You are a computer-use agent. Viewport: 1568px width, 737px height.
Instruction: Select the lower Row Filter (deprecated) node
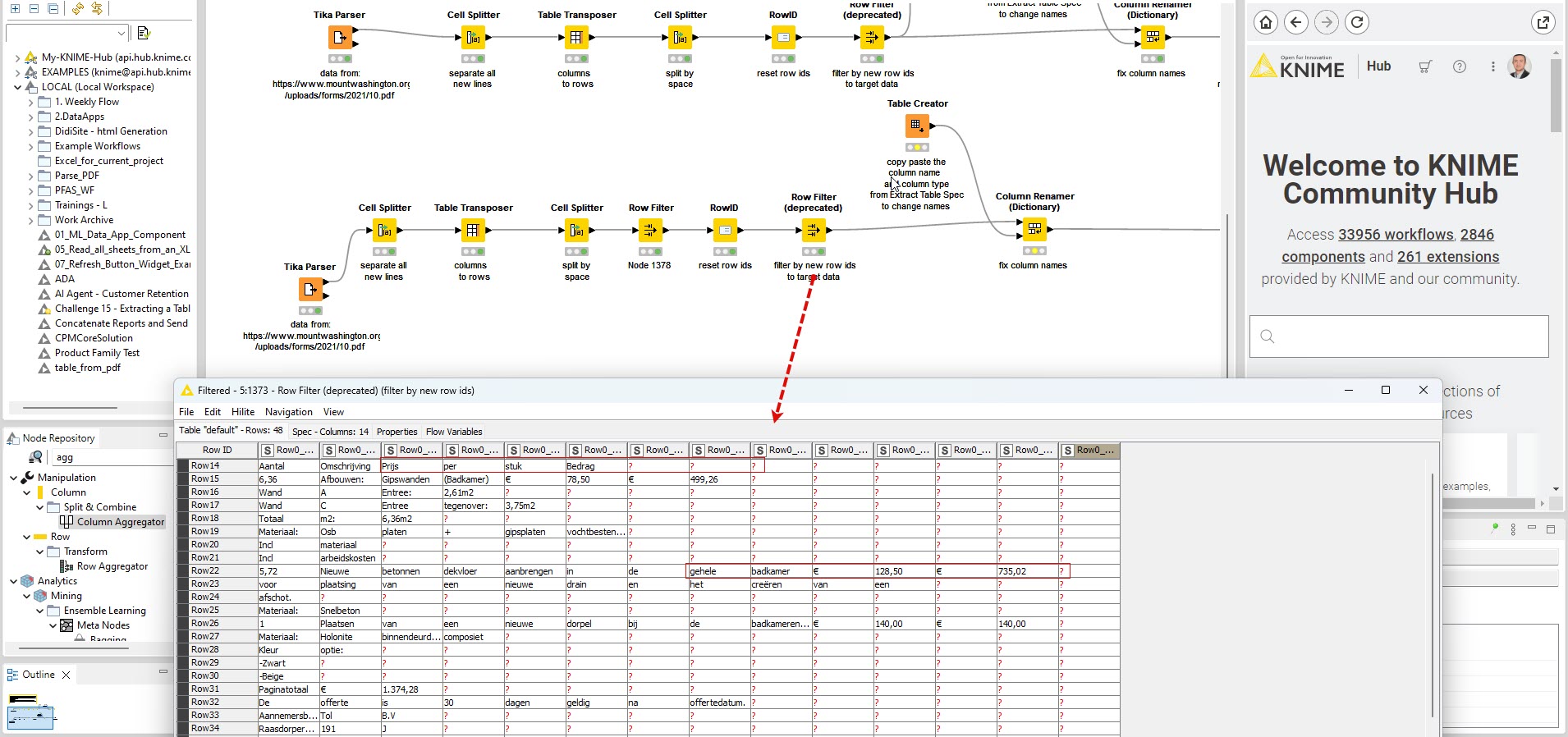(x=813, y=231)
